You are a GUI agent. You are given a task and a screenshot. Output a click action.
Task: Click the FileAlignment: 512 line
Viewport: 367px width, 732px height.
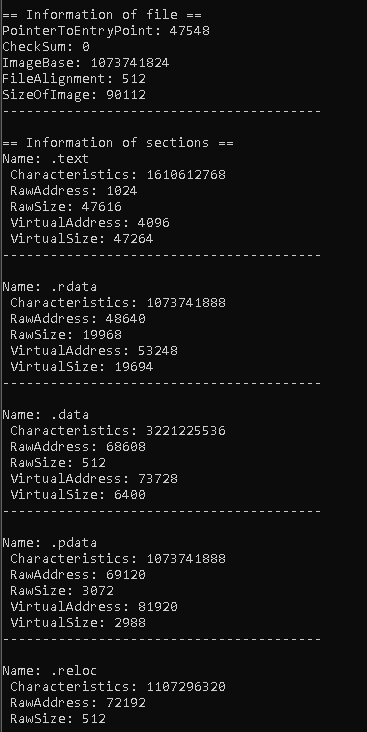point(74,78)
